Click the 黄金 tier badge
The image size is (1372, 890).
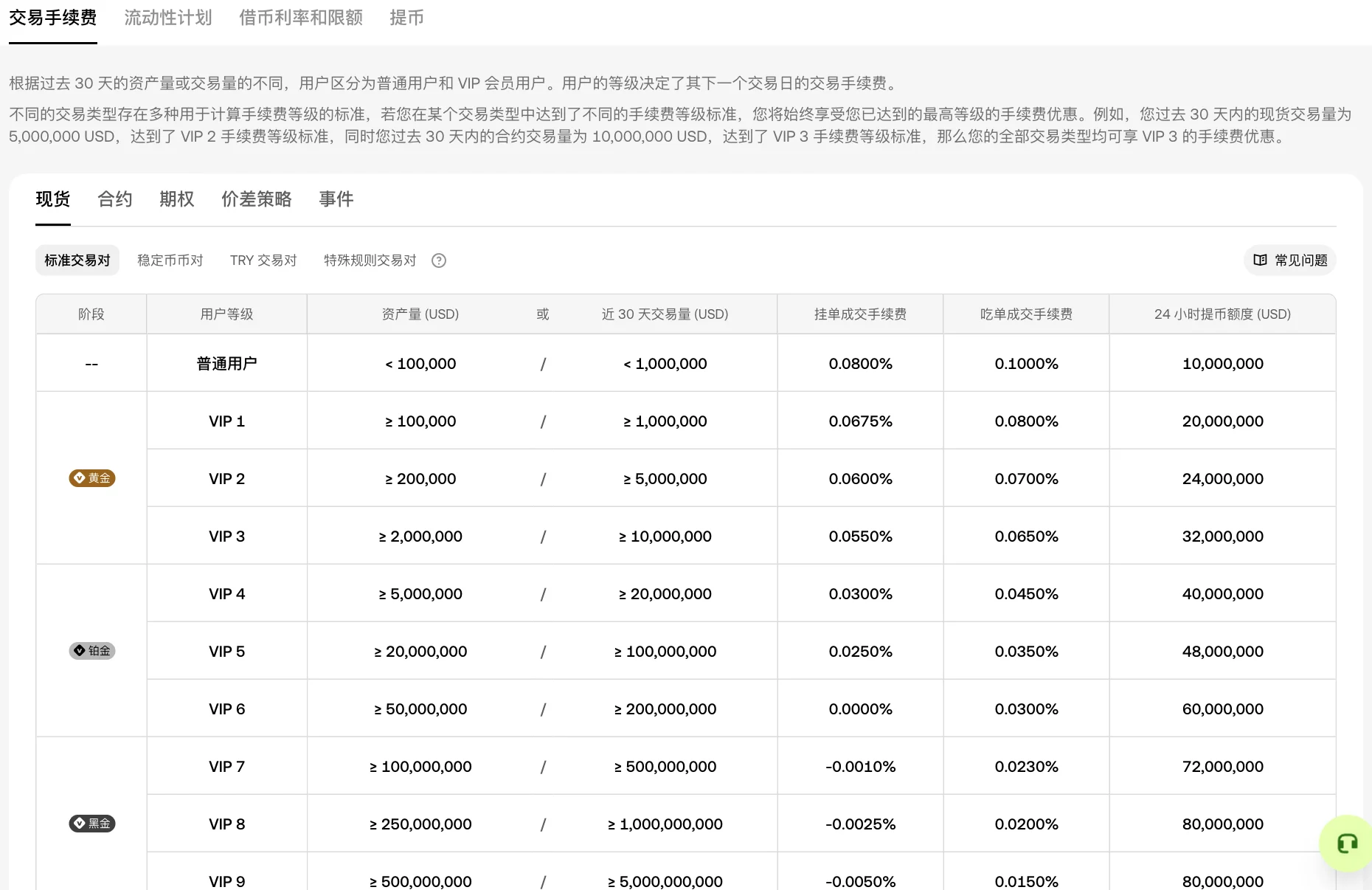(92, 478)
